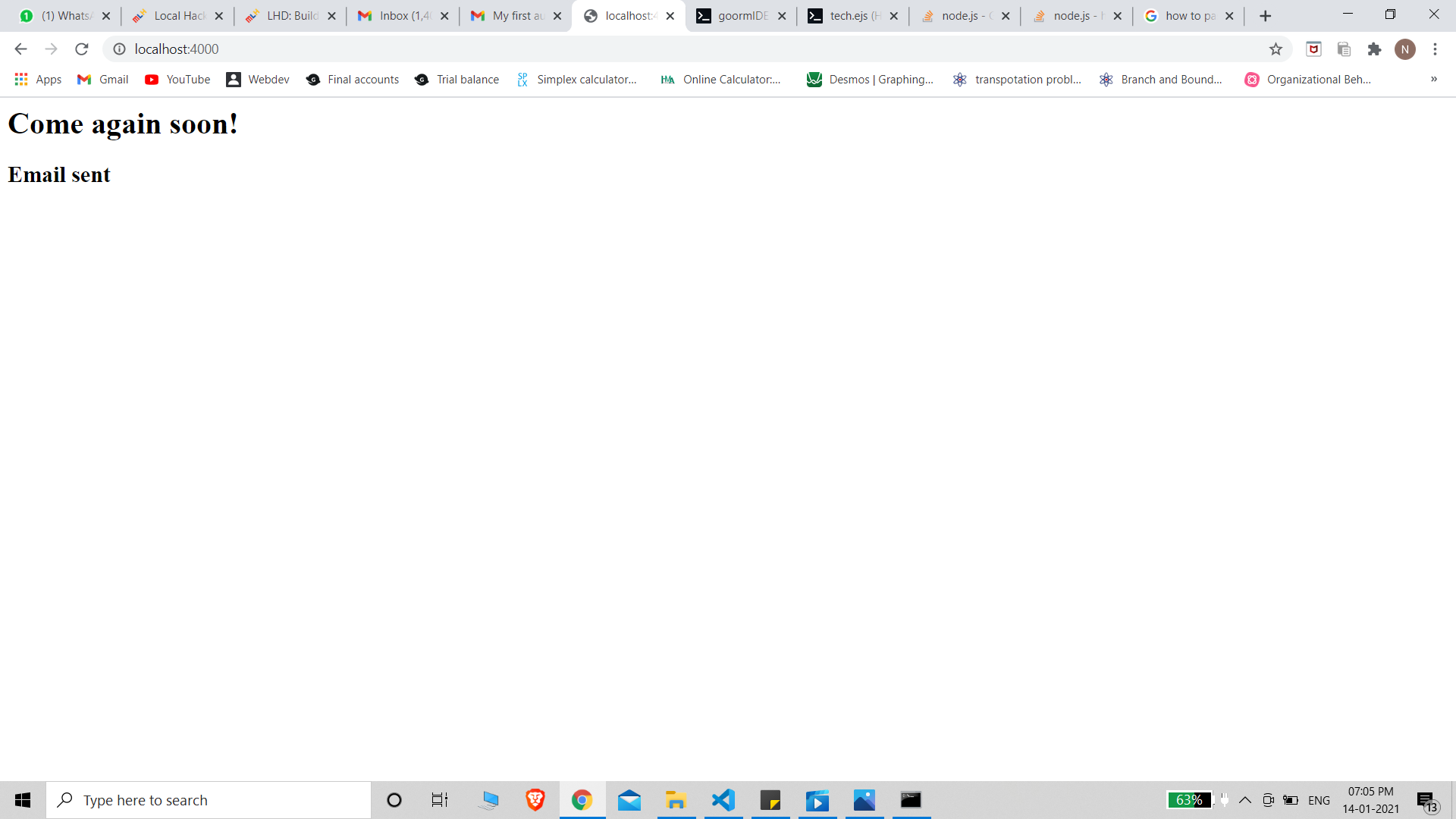Close the Inbox Gmail tab

click(444, 16)
